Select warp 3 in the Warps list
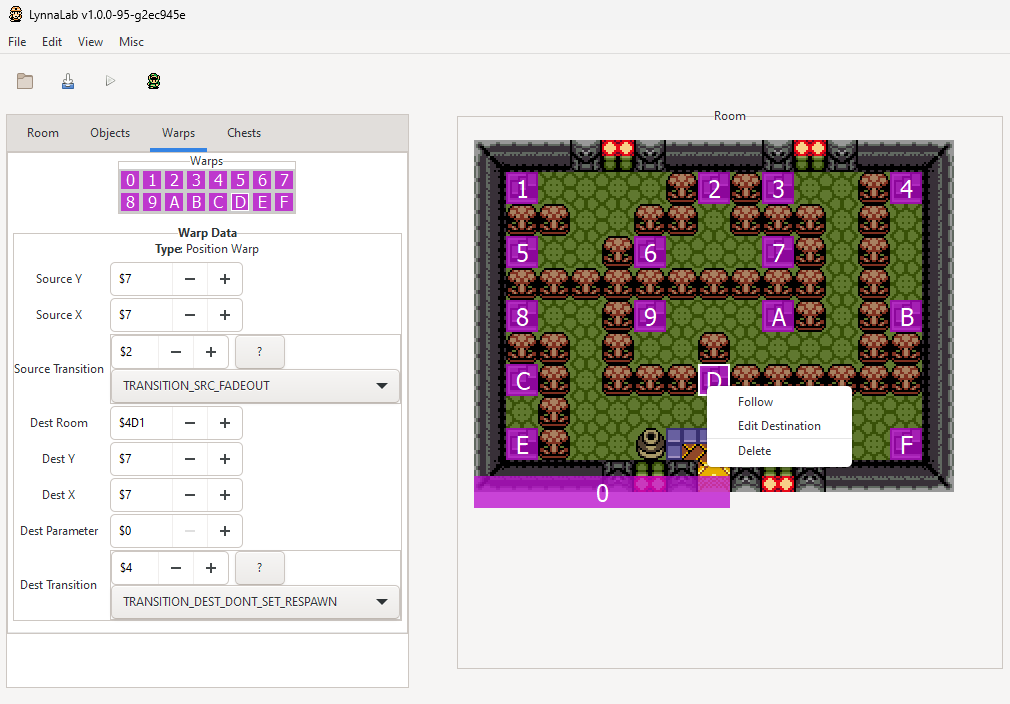 (196, 180)
